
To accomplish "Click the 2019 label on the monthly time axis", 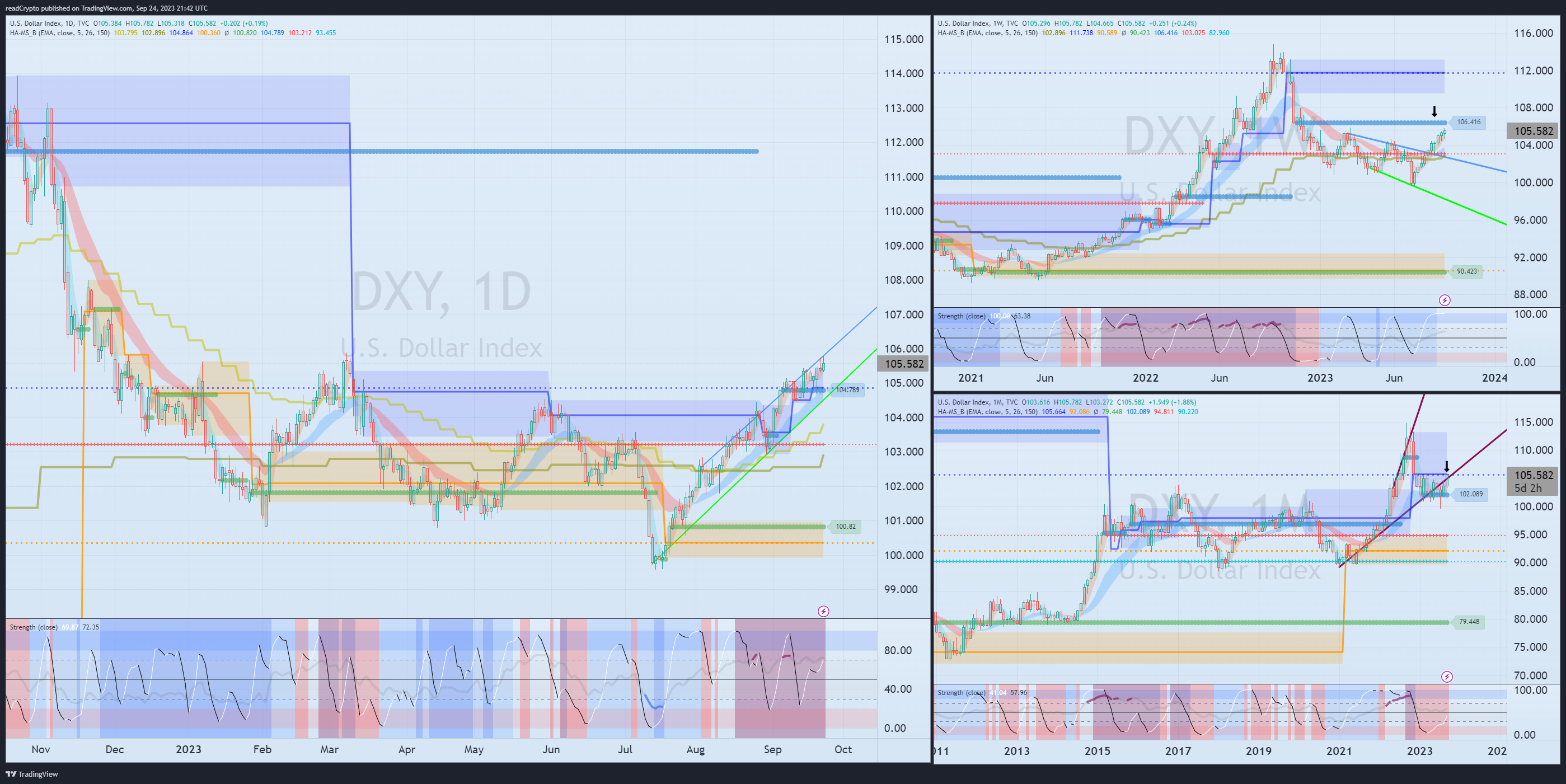I will (1258, 750).
